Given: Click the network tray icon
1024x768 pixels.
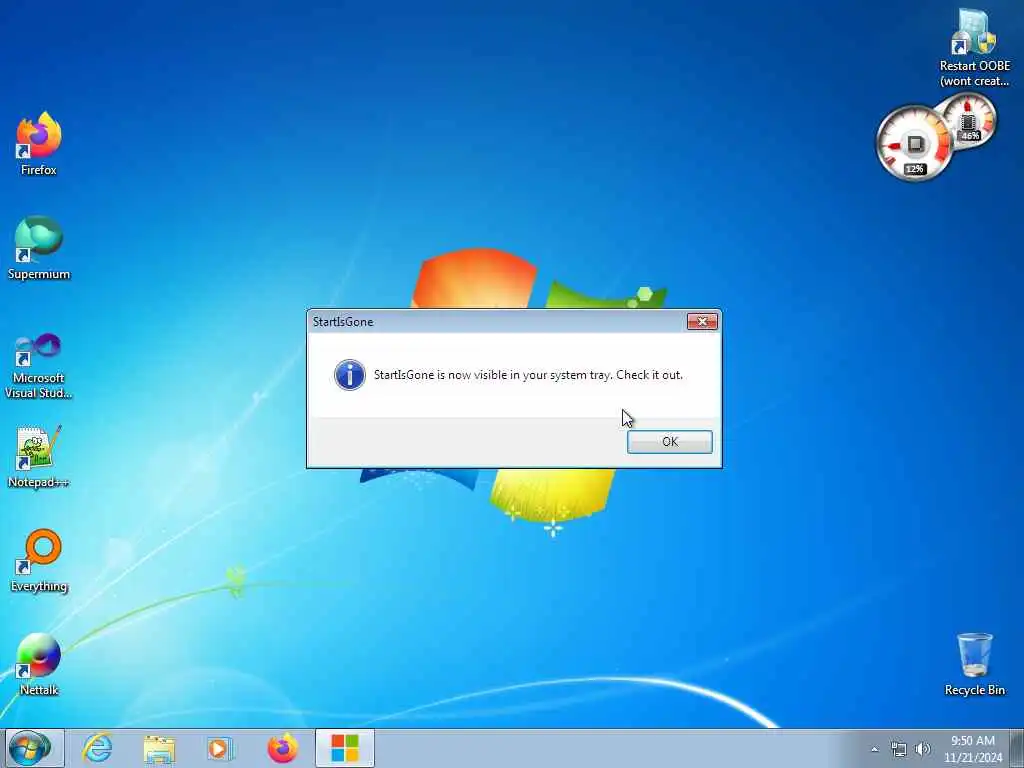Looking at the screenshot, I should [x=899, y=749].
